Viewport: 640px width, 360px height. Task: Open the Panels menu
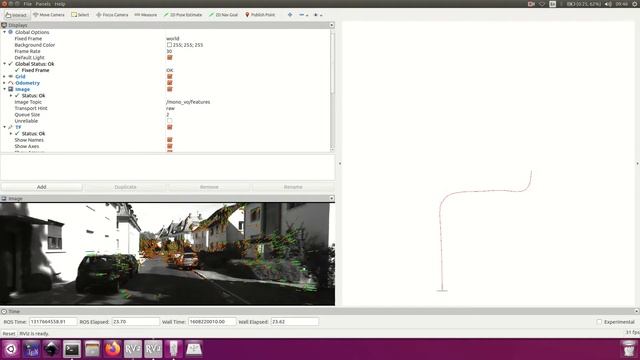pyautogui.click(x=43, y=4)
